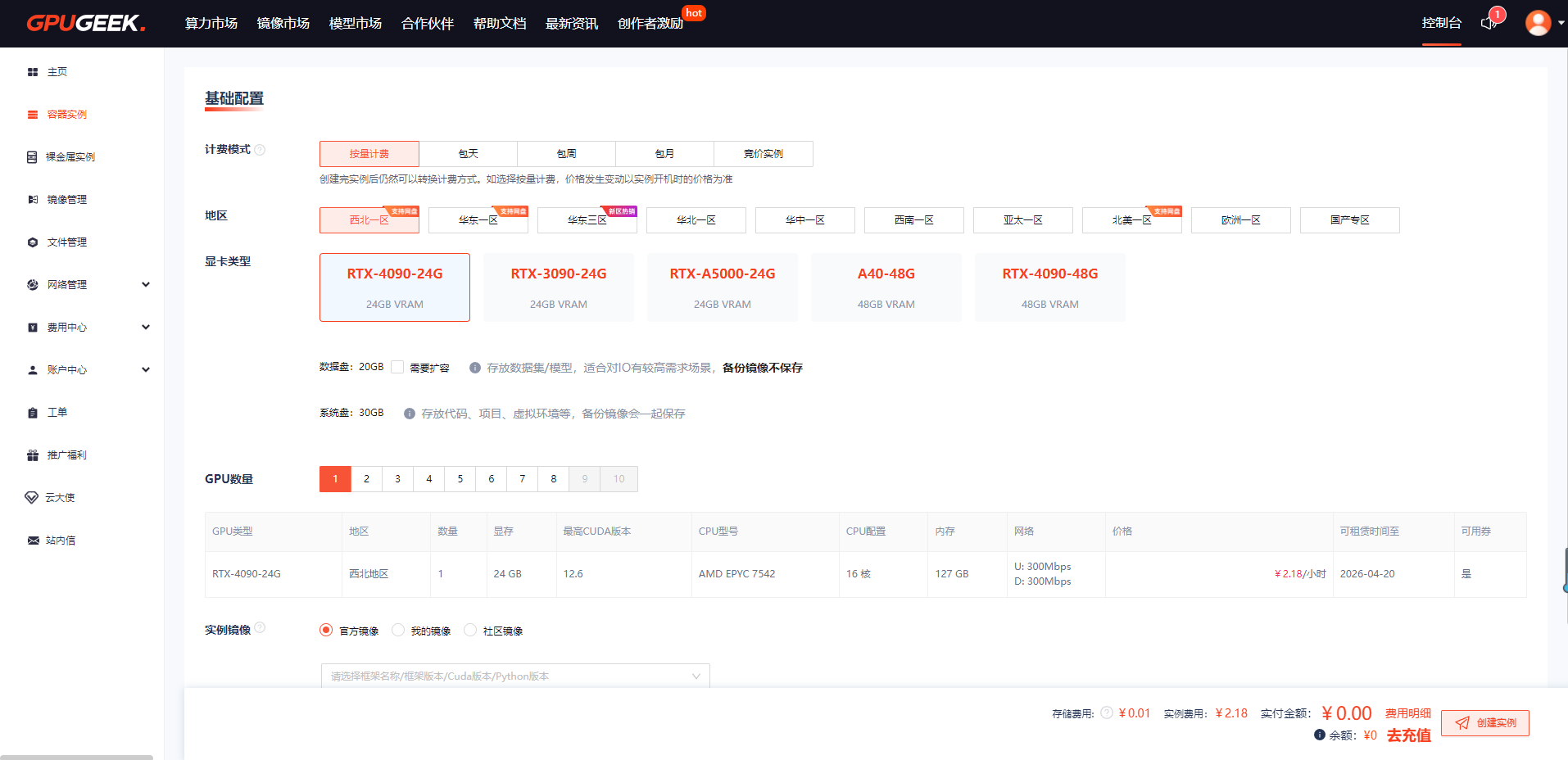
Task: Open 云大使 in the sidebar
Action: pos(61,497)
